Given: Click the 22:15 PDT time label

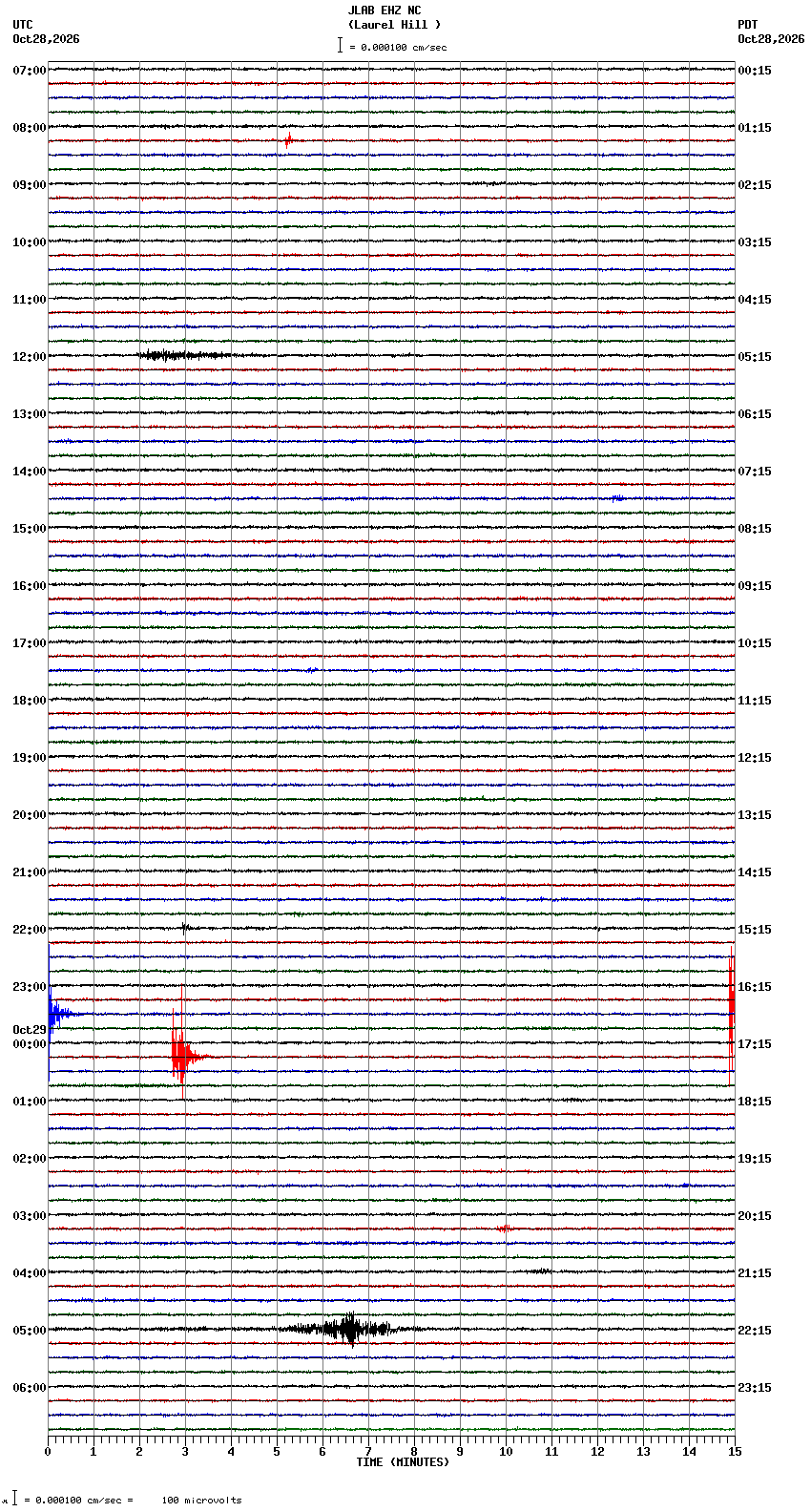Looking at the screenshot, I should (755, 1331).
